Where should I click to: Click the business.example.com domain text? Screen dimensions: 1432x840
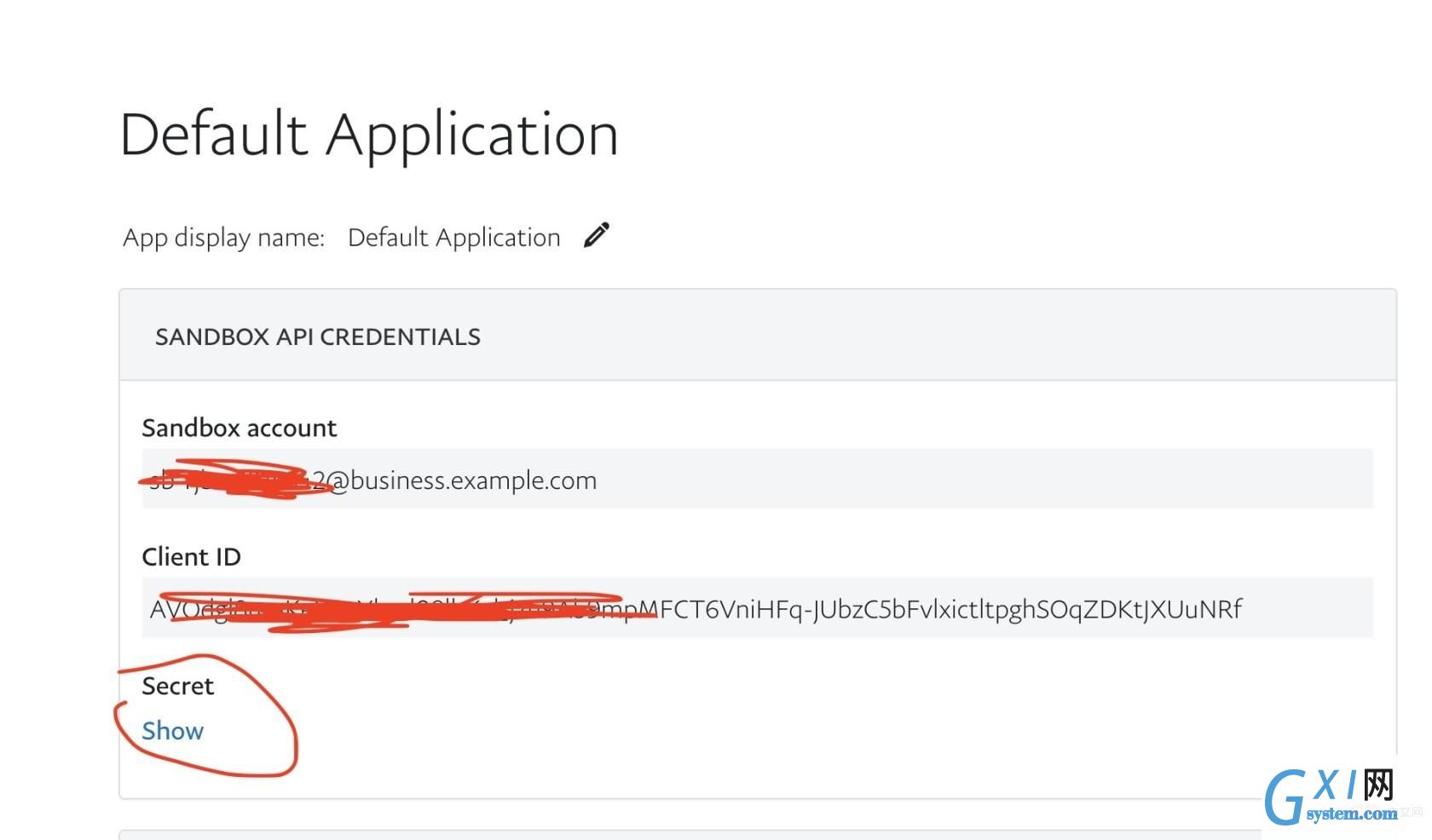[x=474, y=480]
